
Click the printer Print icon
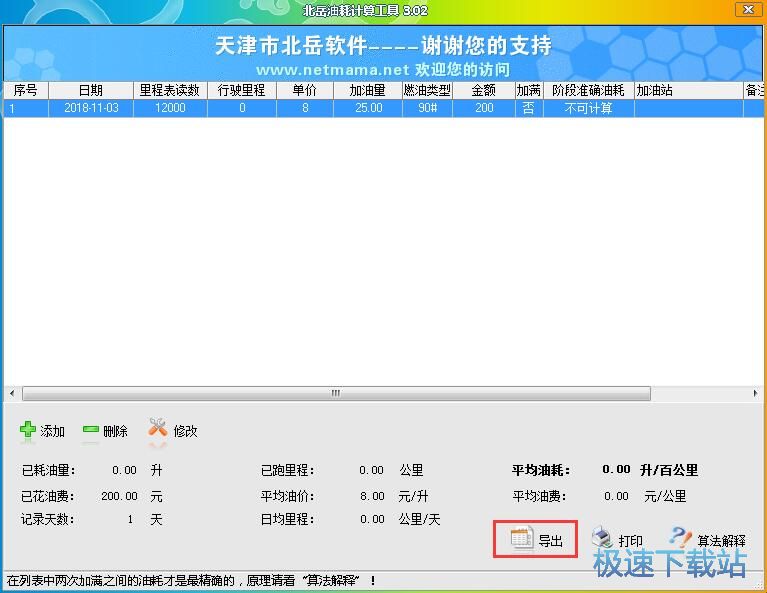pos(602,538)
